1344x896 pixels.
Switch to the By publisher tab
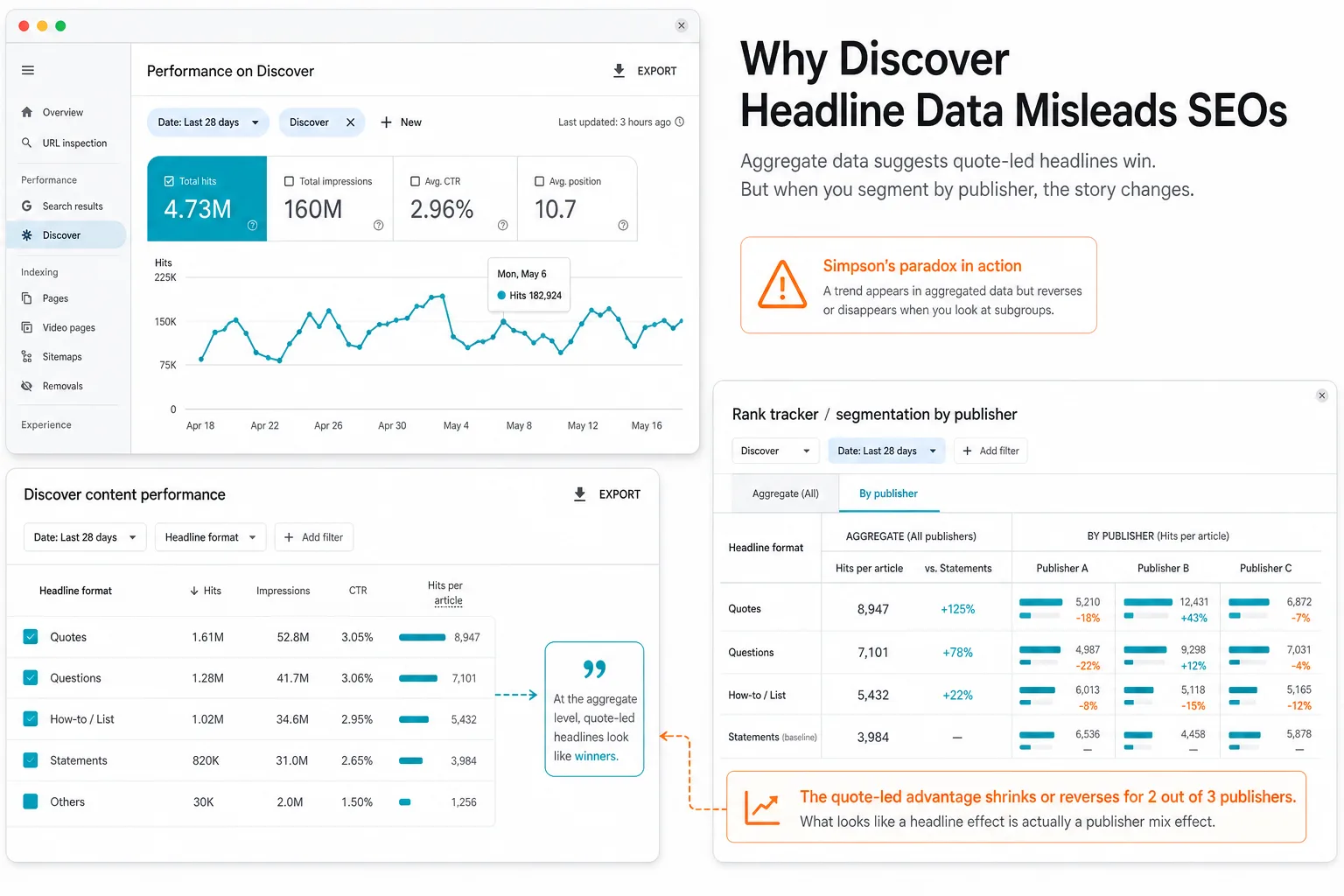coord(888,493)
